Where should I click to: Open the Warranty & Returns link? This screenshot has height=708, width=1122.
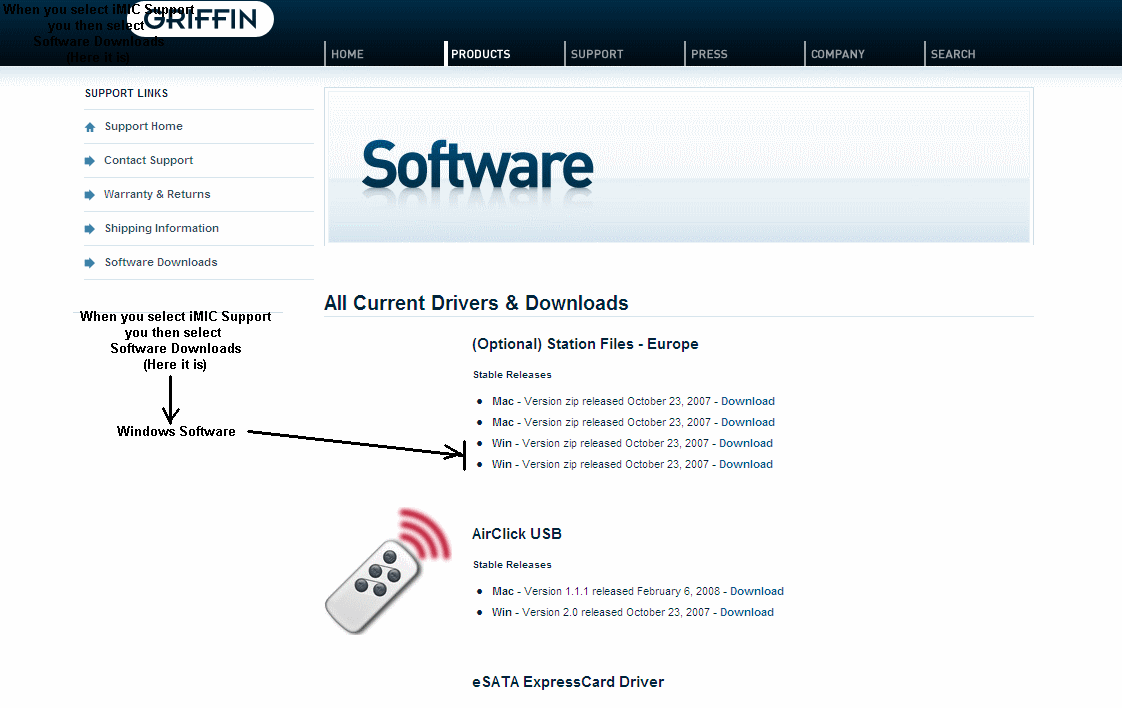157,194
